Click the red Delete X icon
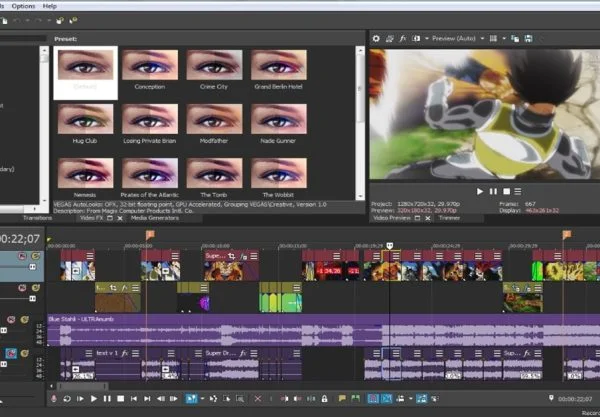This screenshot has height=417, width=600. 258,399
